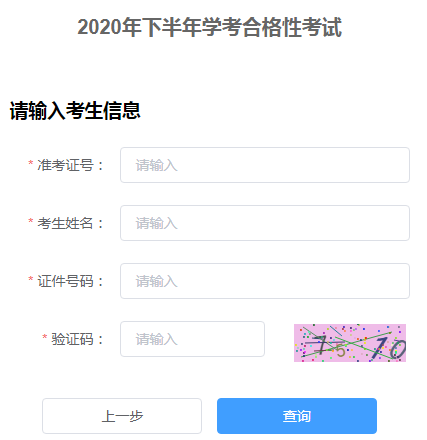Click the 请输入考生信息 section heading

click(x=75, y=111)
